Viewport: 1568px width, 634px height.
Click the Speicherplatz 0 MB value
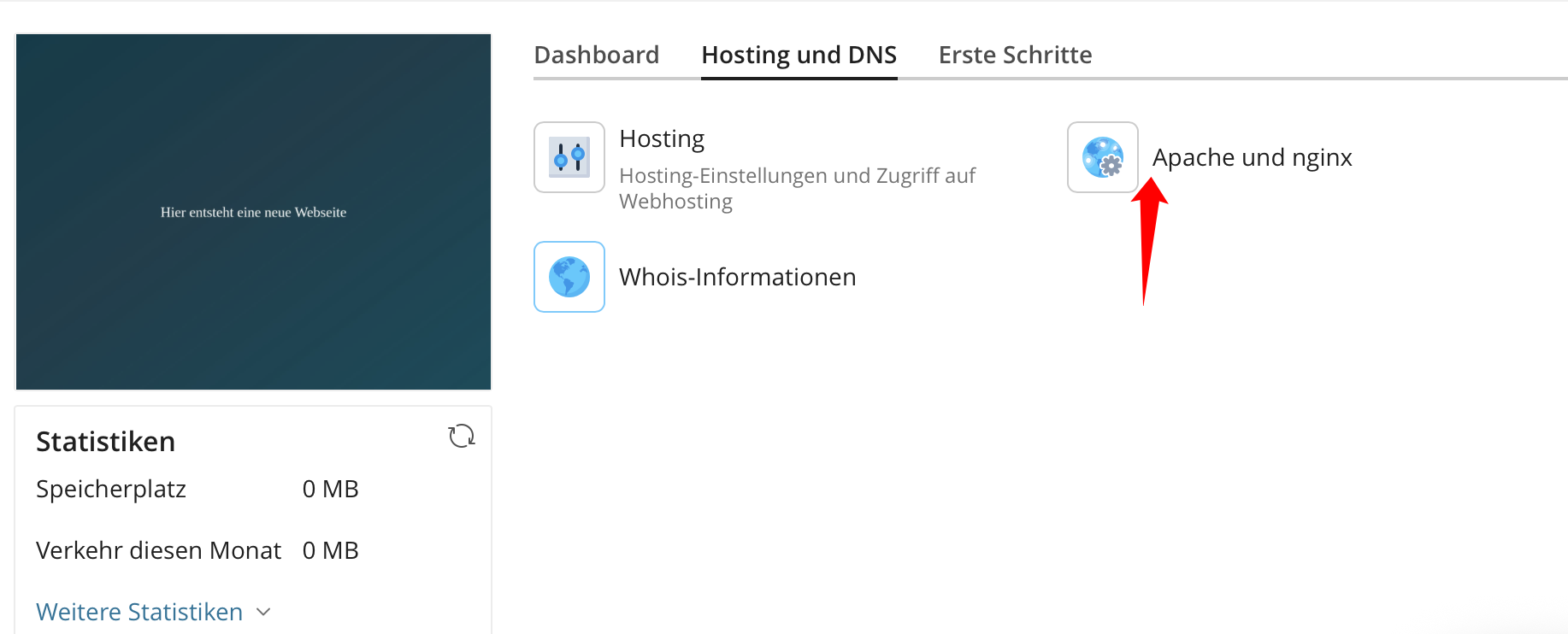coord(330,489)
